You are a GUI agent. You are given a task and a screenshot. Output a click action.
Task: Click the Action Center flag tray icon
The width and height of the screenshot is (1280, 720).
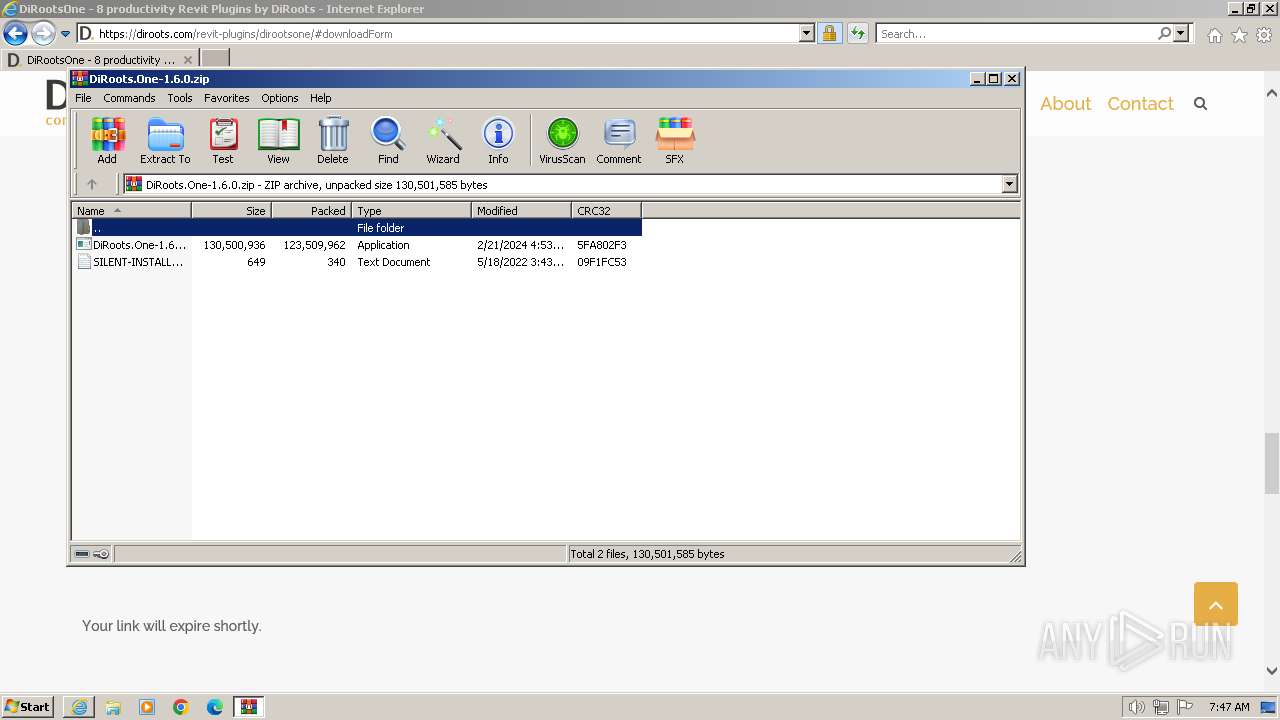(x=1185, y=707)
